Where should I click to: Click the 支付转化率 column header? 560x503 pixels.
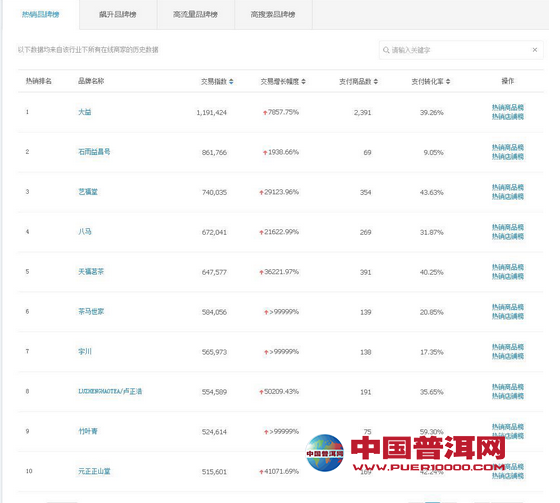coord(427,82)
